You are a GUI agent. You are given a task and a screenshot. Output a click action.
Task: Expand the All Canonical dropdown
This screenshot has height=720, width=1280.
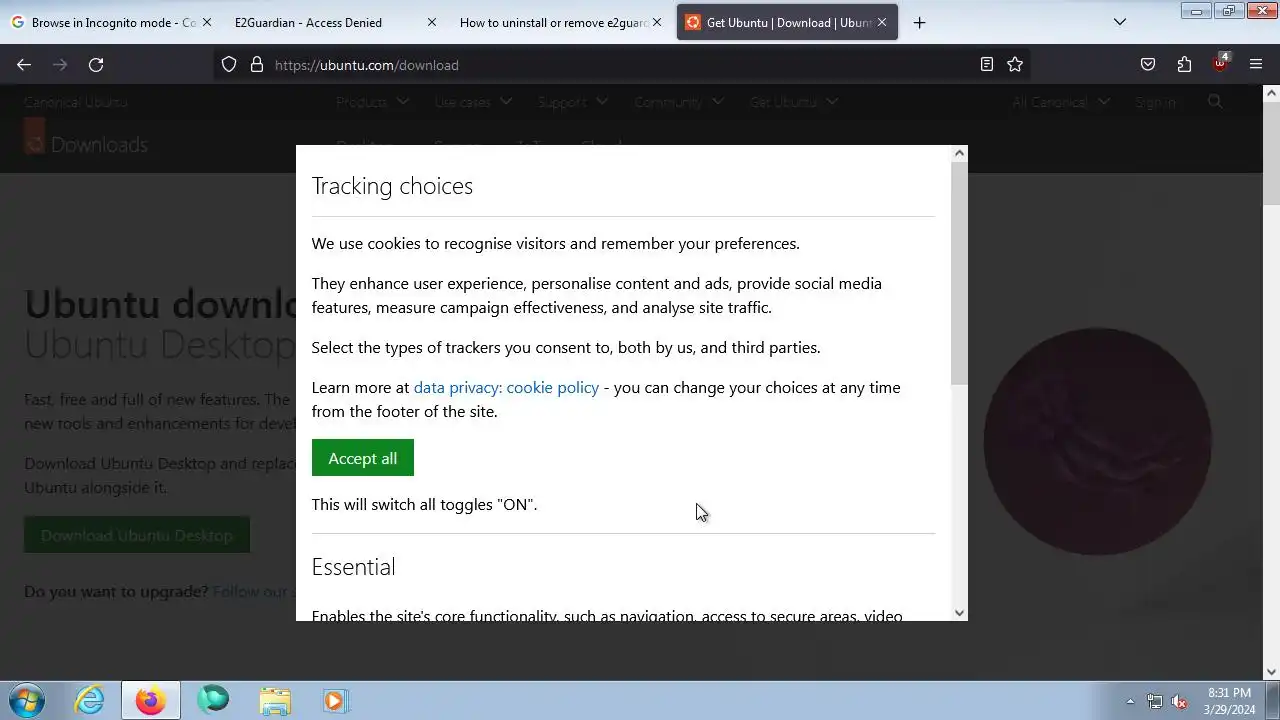[1061, 102]
